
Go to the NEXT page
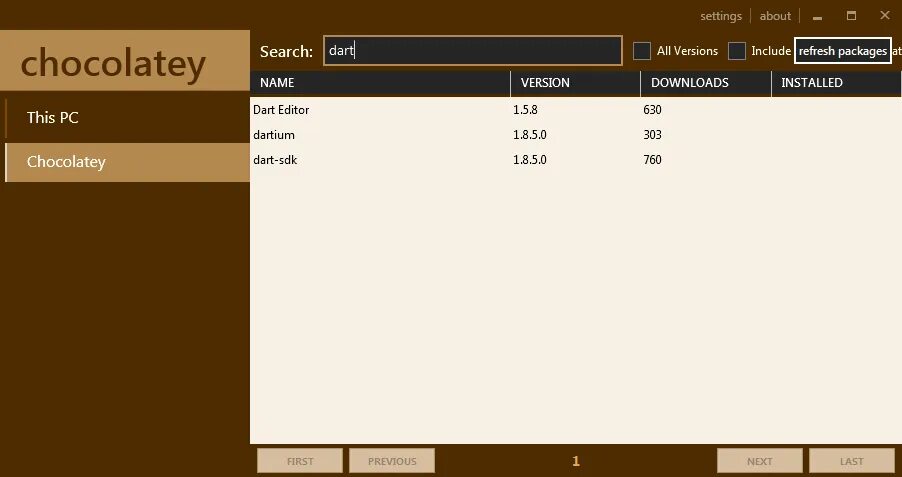coord(759,461)
